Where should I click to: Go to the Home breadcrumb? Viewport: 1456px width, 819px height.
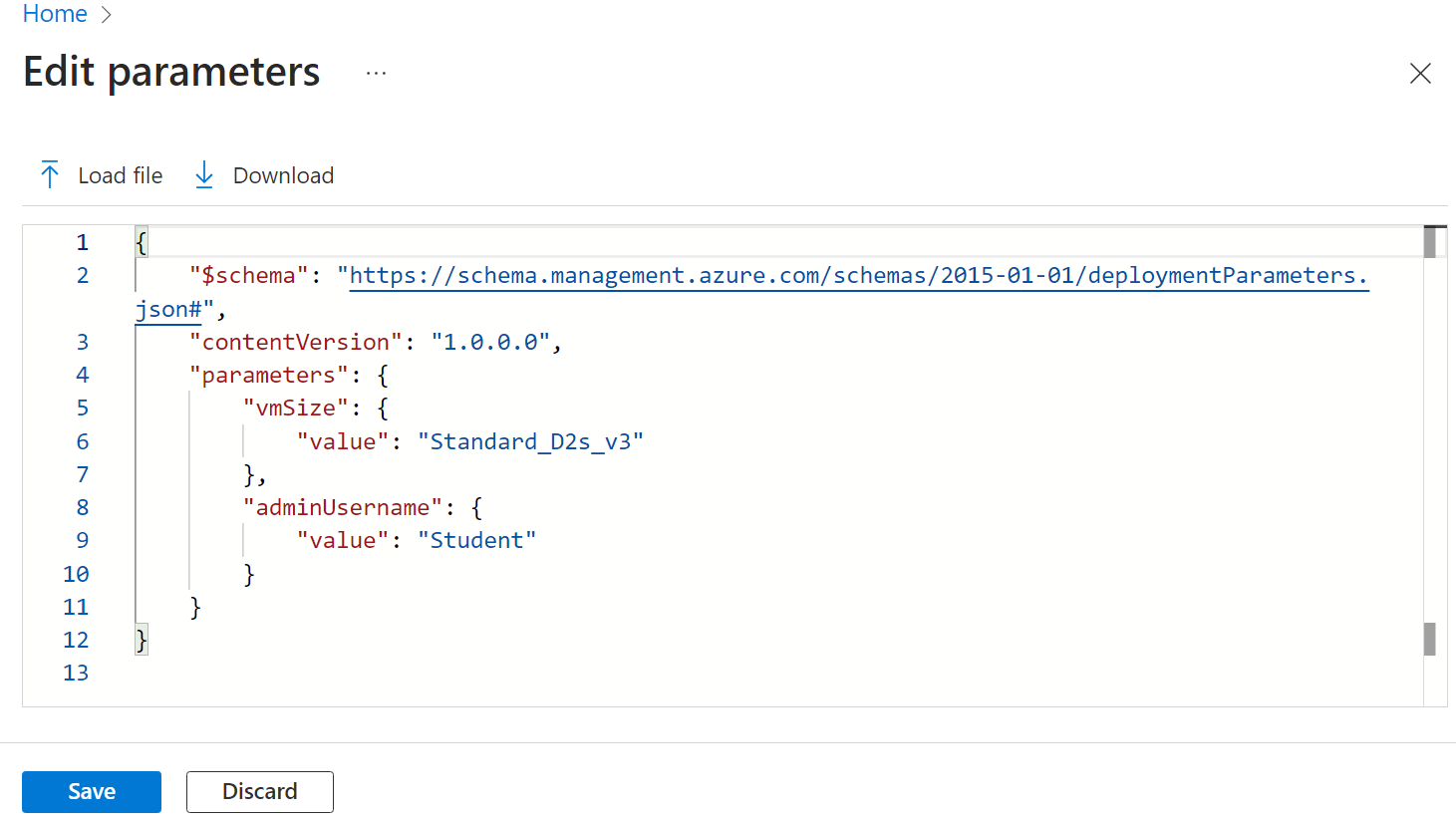click(55, 15)
